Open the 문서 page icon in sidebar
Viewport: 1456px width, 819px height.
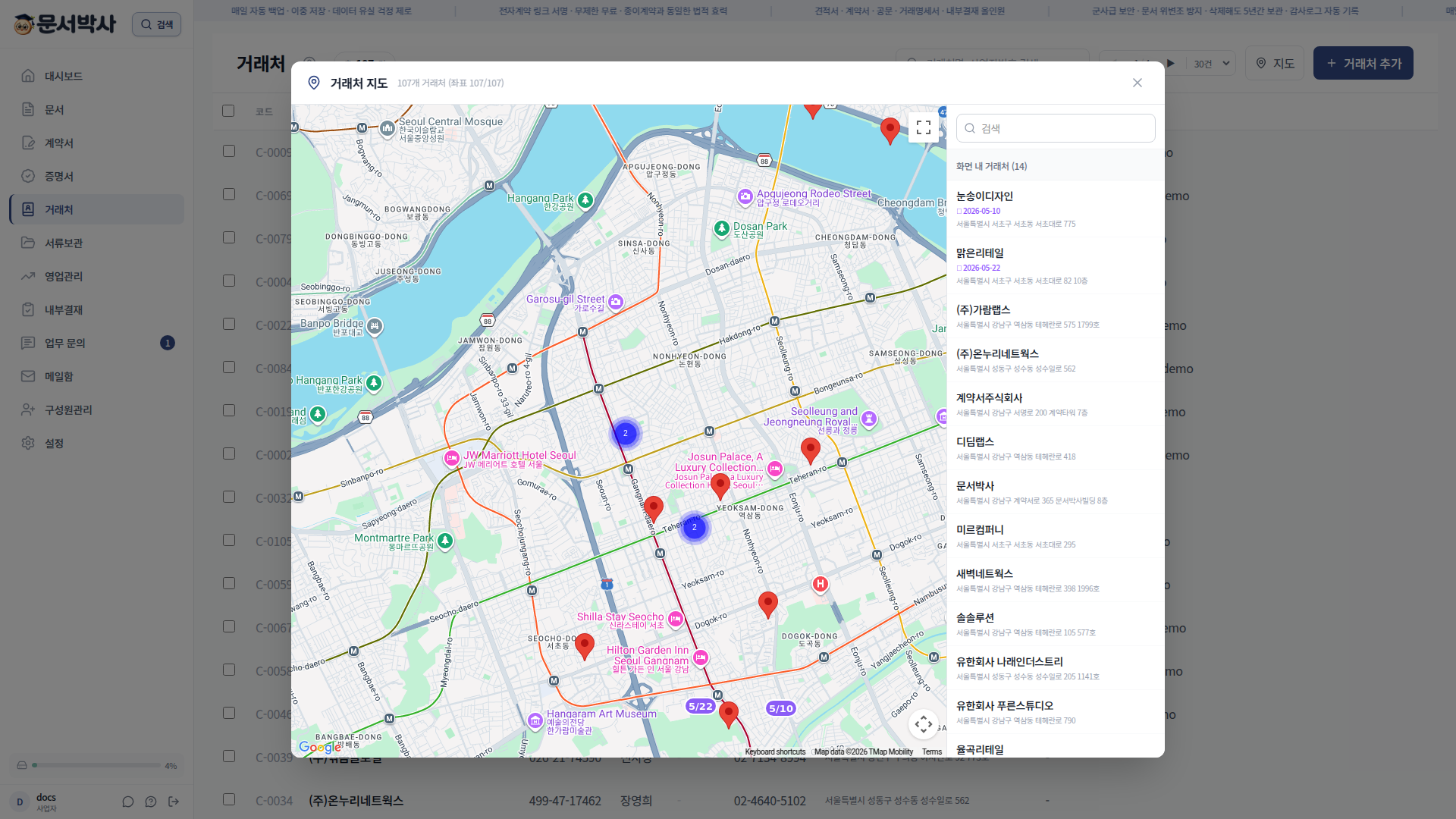[28, 109]
